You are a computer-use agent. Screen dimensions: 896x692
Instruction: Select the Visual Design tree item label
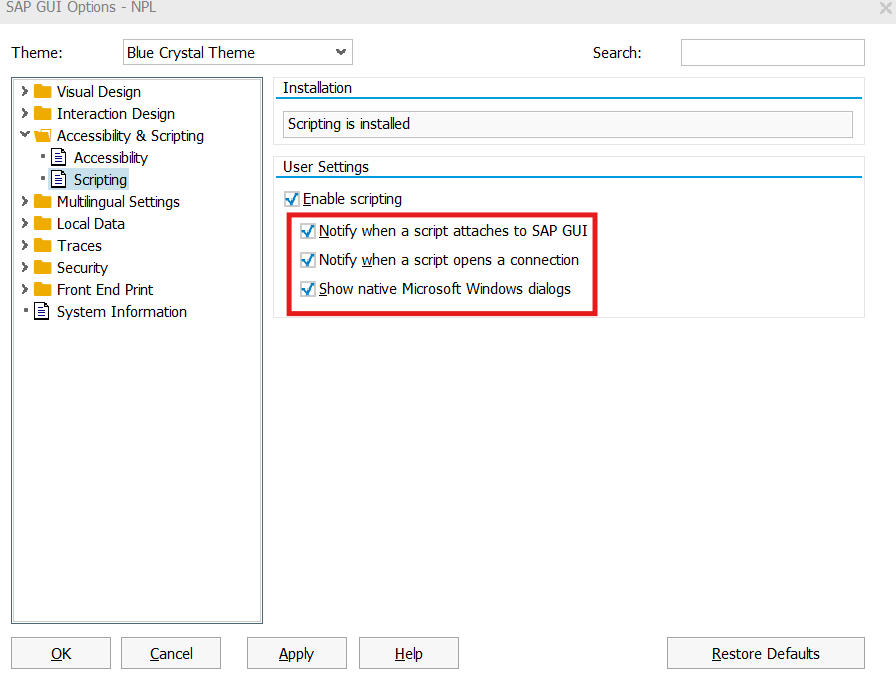(x=98, y=92)
